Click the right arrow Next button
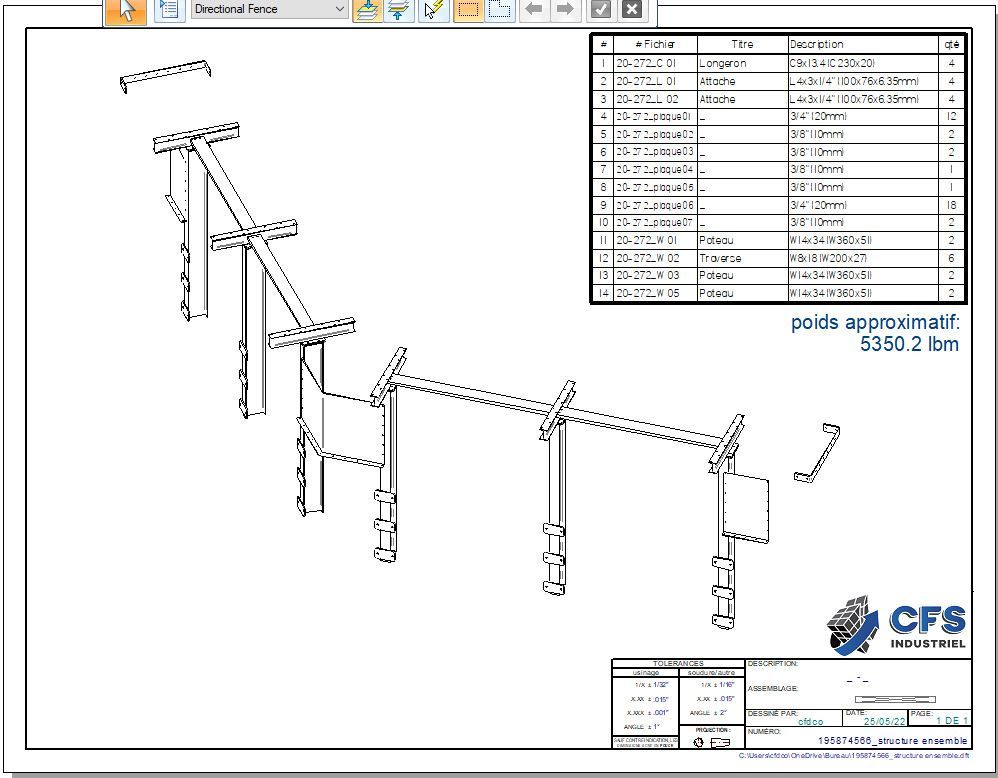The width and height of the screenshot is (998, 778). (x=565, y=10)
